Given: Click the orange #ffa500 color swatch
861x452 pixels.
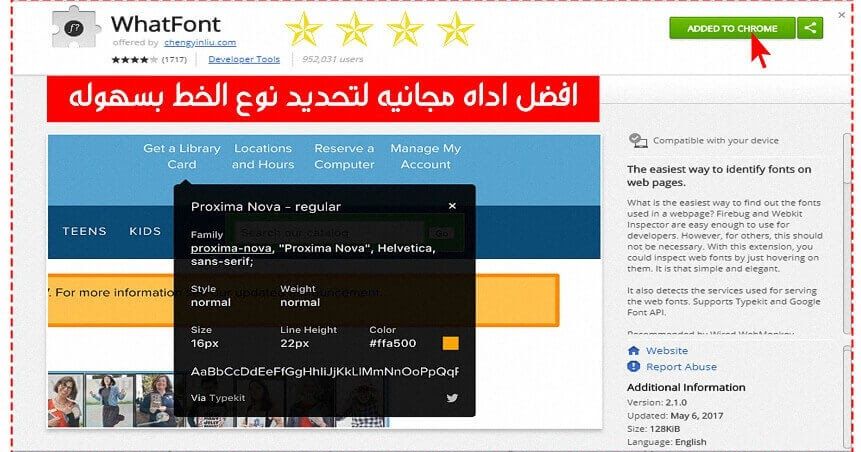Looking at the screenshot, I should point(450,344).
